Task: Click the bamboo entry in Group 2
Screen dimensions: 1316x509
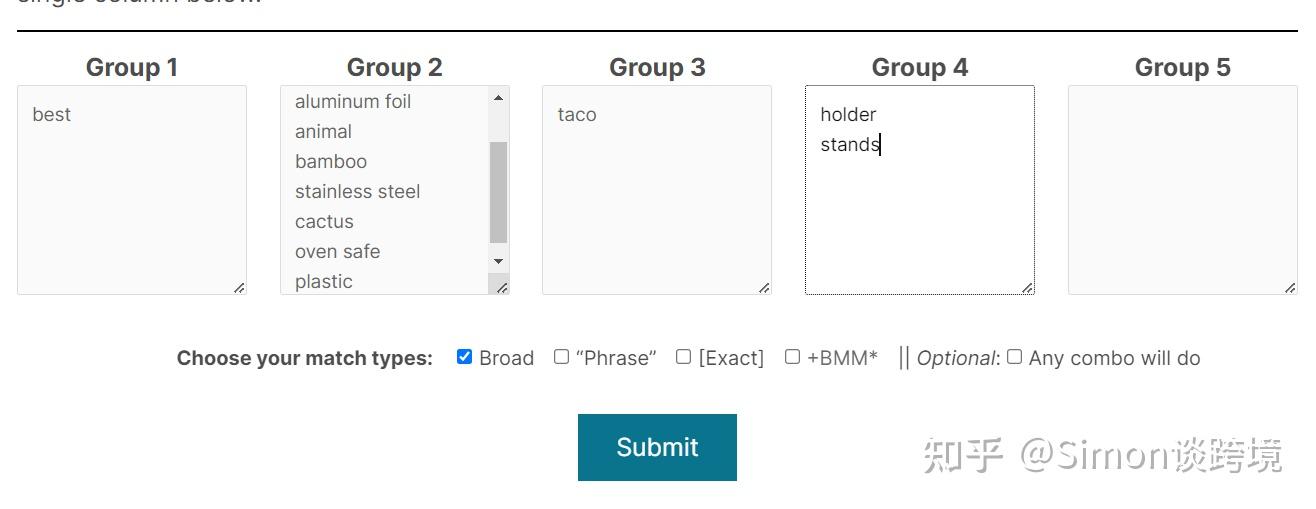Action: tap(331, 162)
